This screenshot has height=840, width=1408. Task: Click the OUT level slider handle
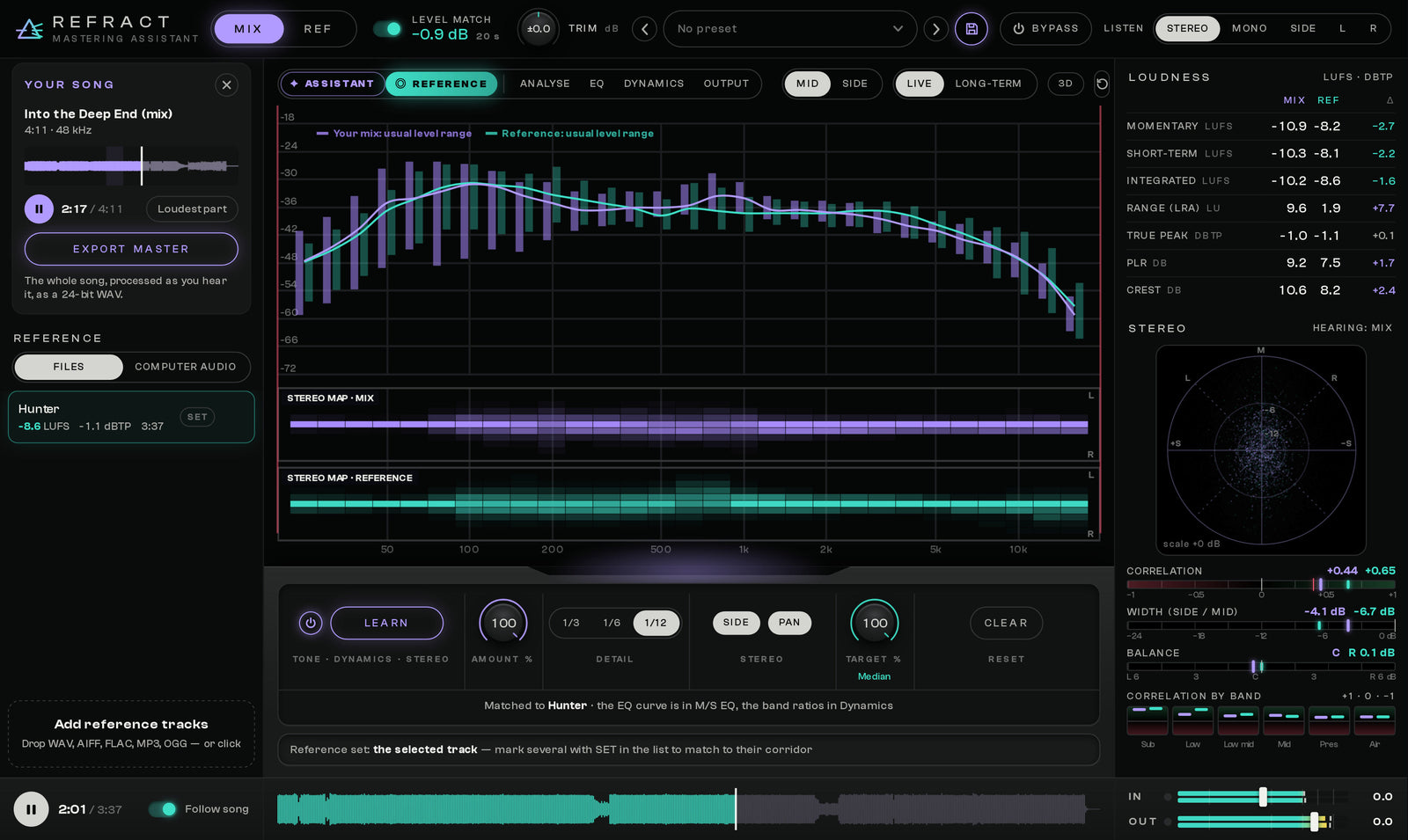(1314, 822)
